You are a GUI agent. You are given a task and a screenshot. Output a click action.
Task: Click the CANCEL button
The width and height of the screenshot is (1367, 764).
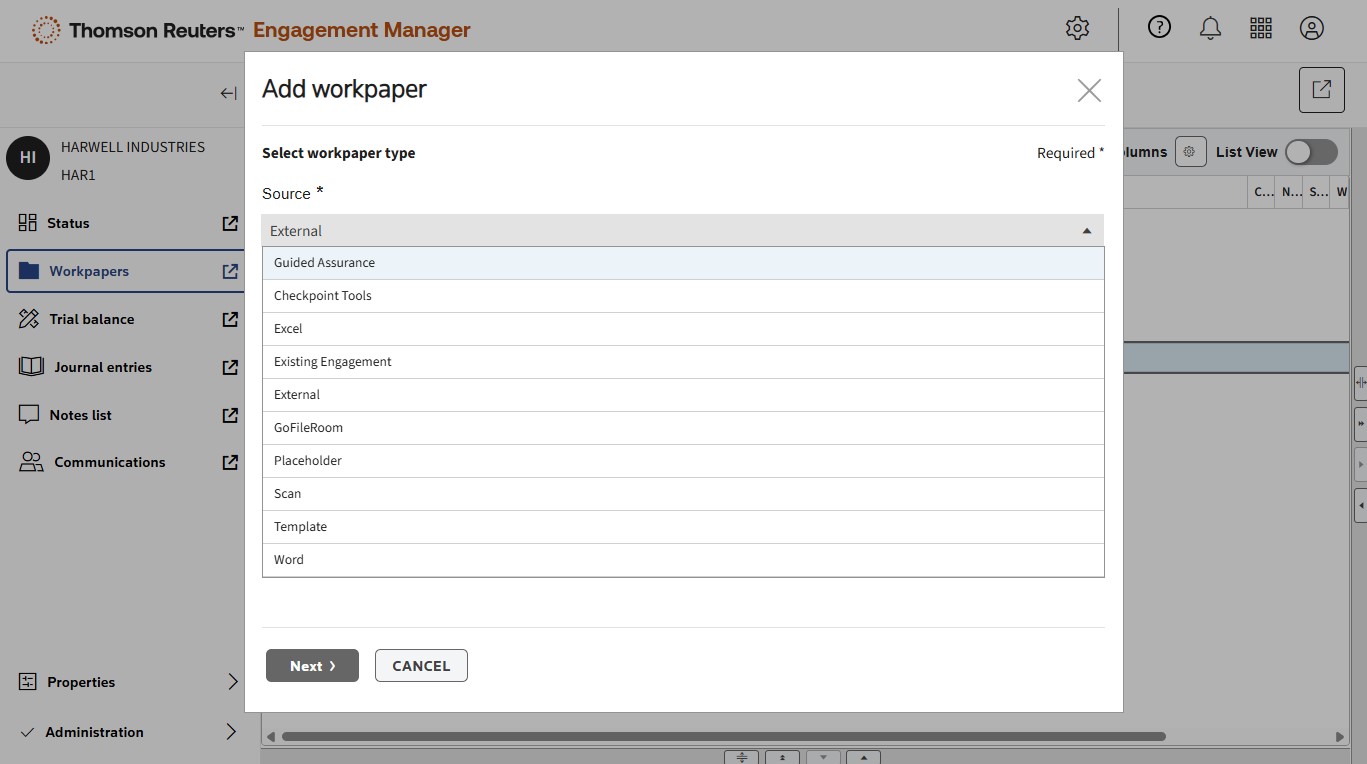point(421,666)
